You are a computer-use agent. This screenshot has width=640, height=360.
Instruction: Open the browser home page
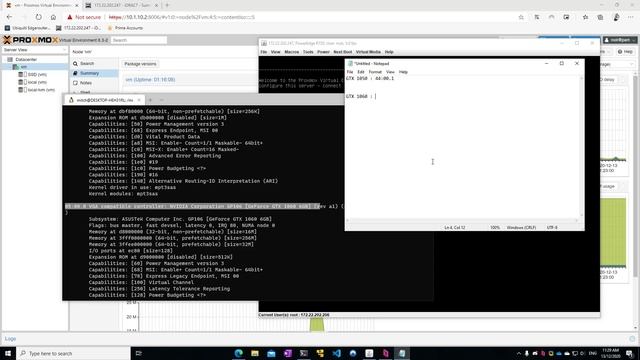point(53,17)
